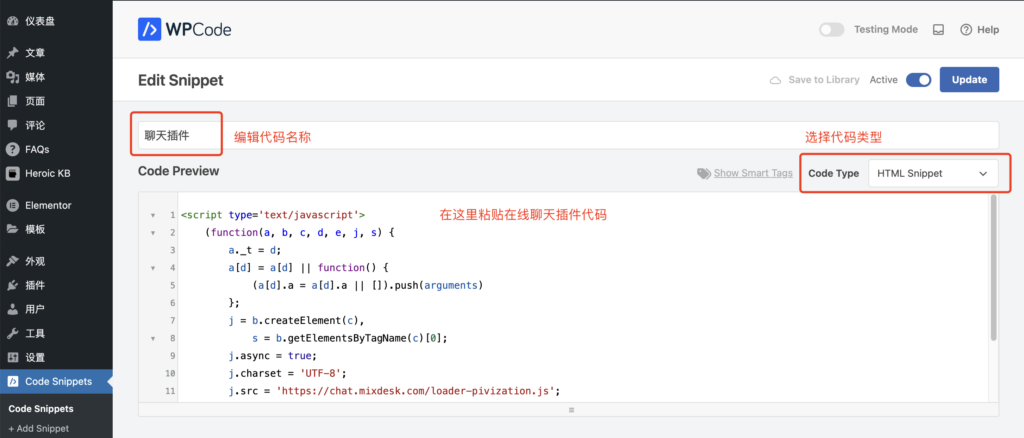Toggle the Active snippet switch

918,80
